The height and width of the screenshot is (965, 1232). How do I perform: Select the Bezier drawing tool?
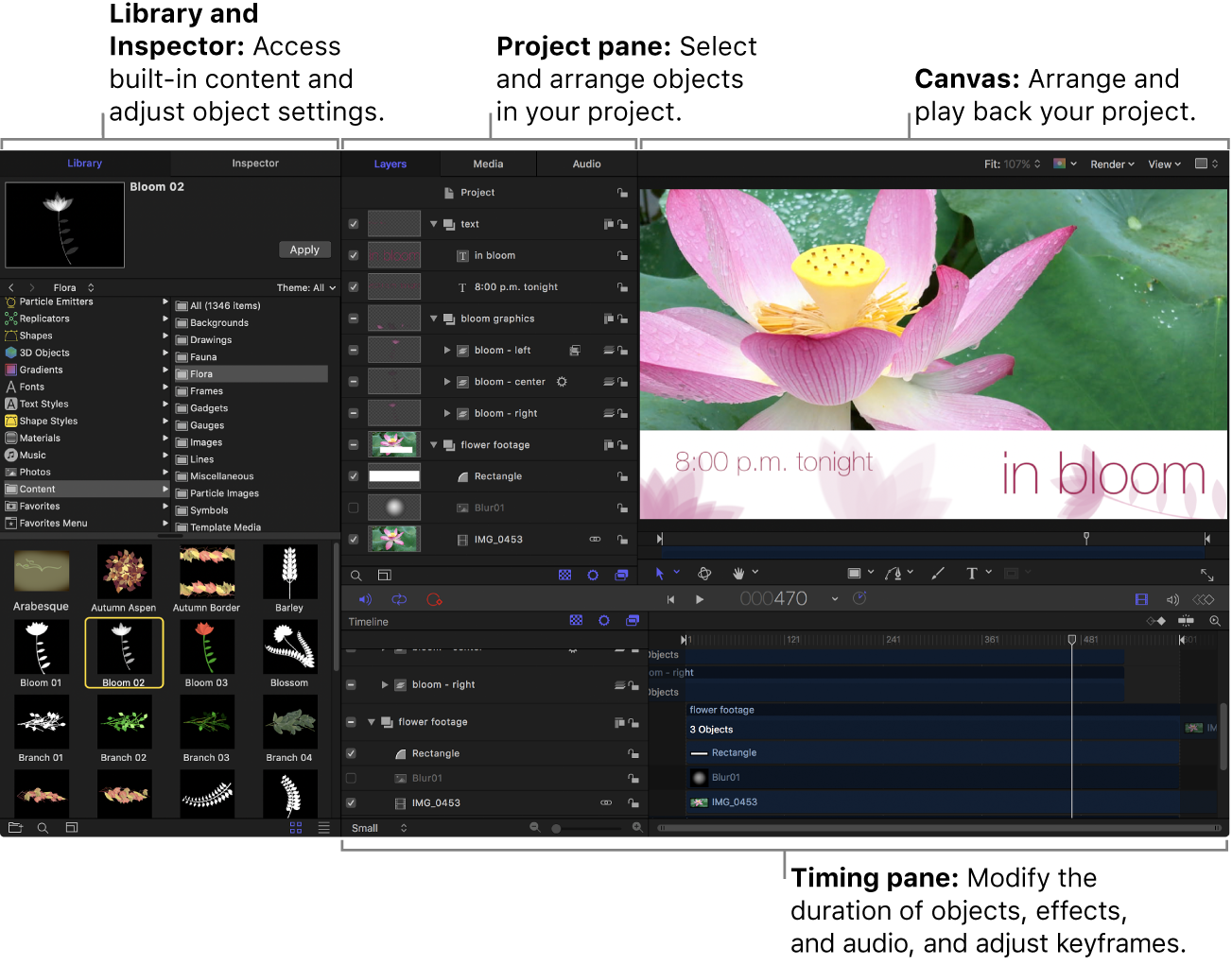coord(894,573)
